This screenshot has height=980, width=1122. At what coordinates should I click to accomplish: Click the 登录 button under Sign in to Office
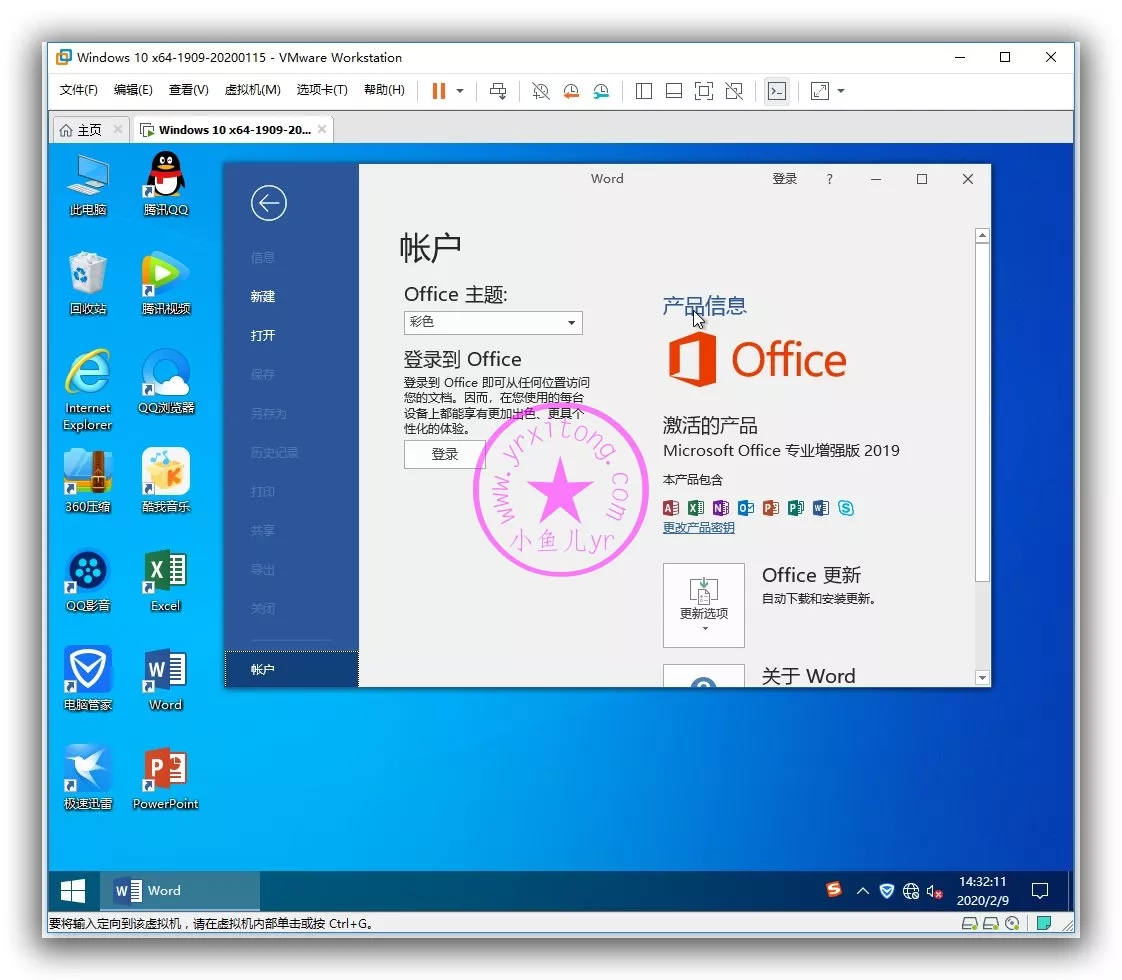pyautogui.click(x=444, y=454)
